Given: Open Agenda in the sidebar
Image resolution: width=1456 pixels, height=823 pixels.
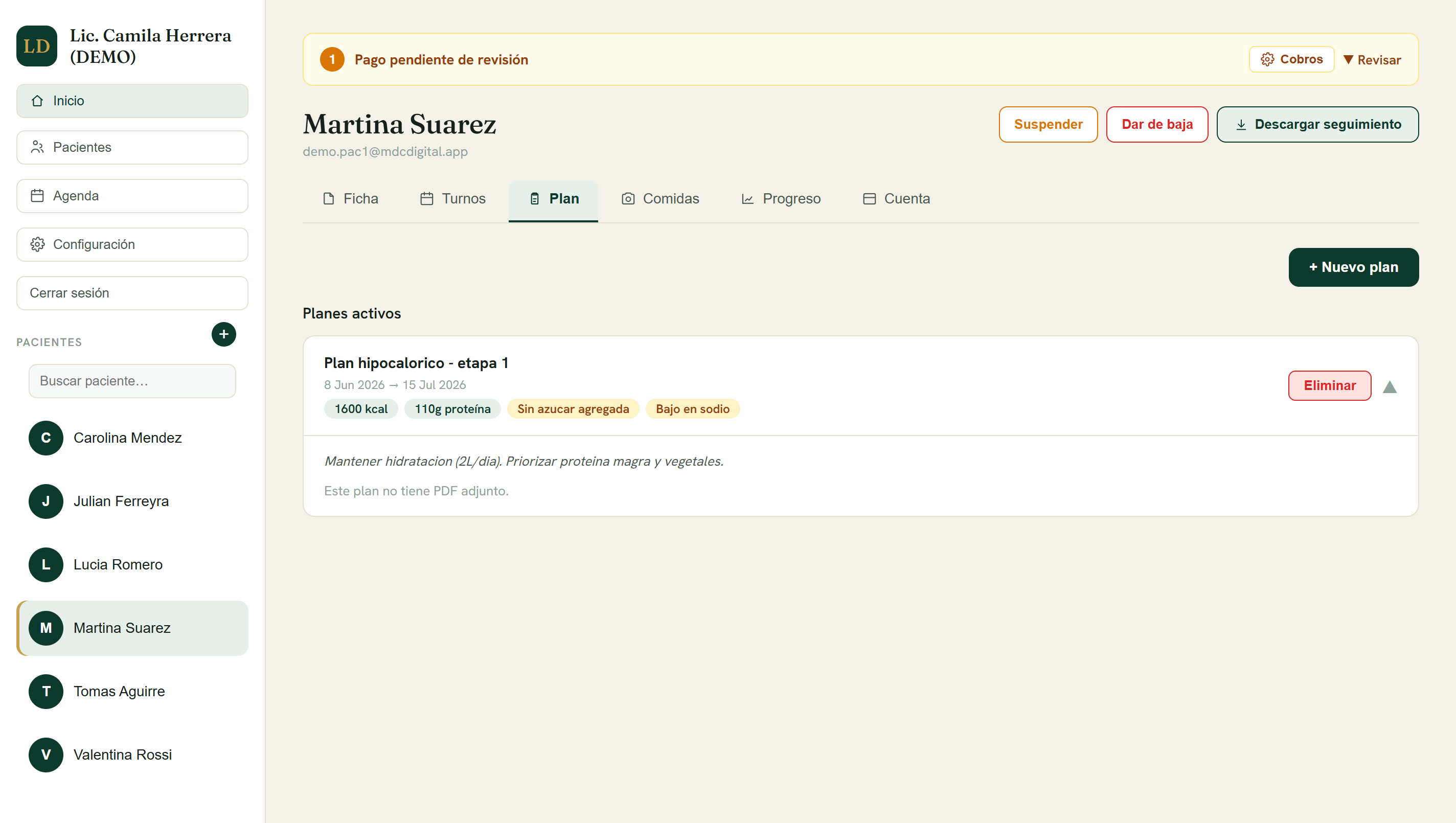Looking at the screenshot, I should (132, 196).
